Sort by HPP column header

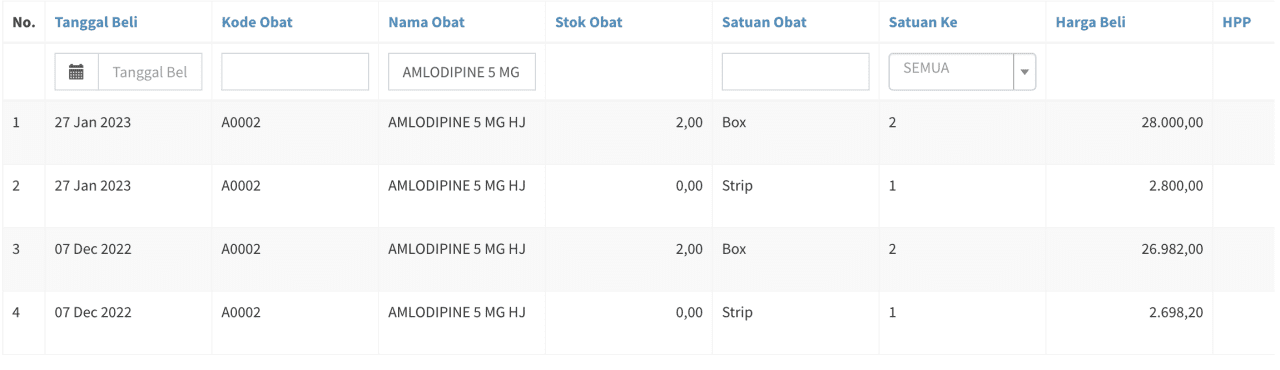[1237, 22]
